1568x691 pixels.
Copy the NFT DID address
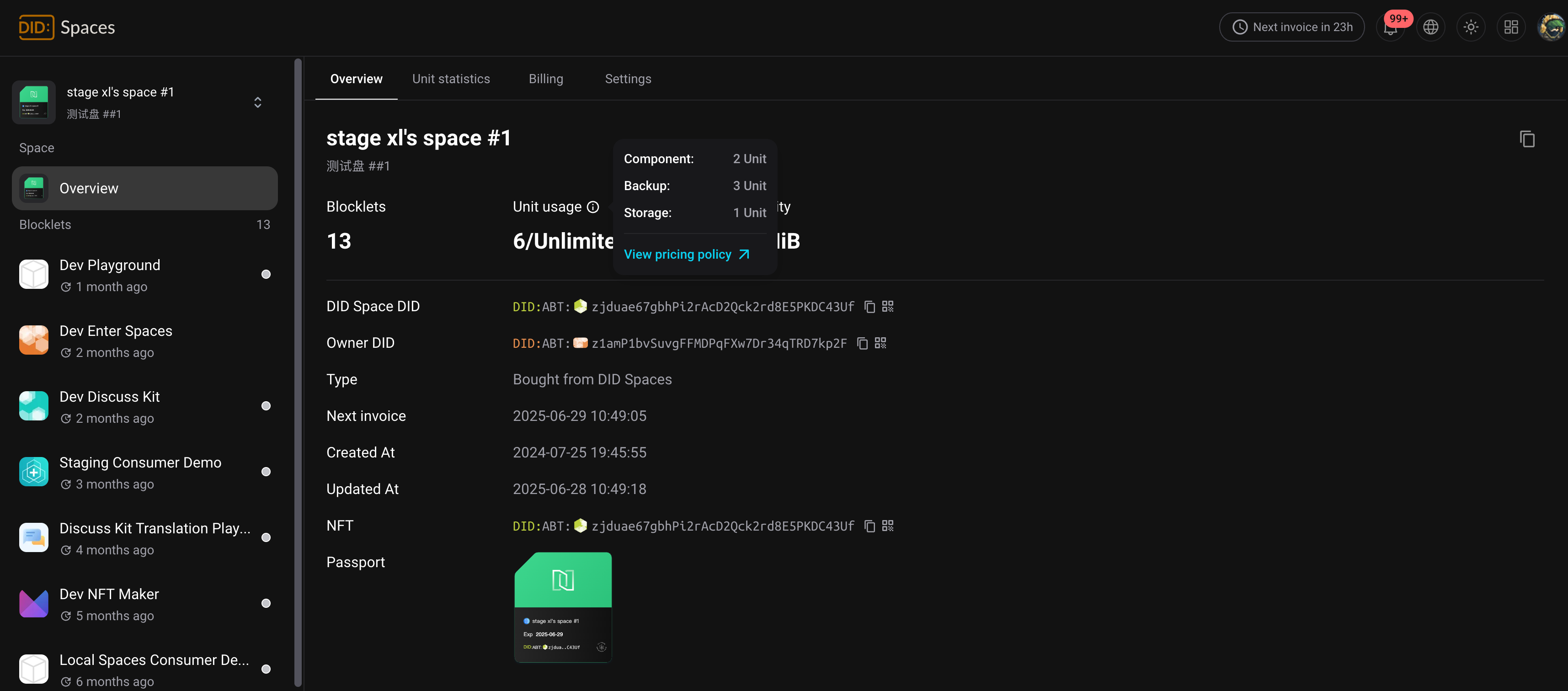(x=870, y=526)
